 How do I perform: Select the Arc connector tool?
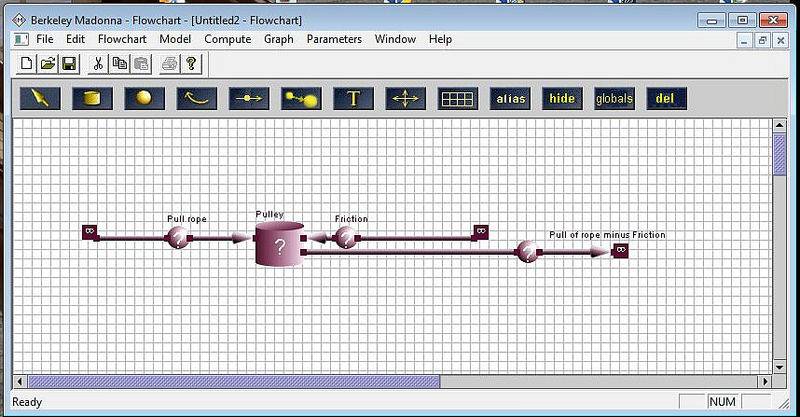coord(197,98)
